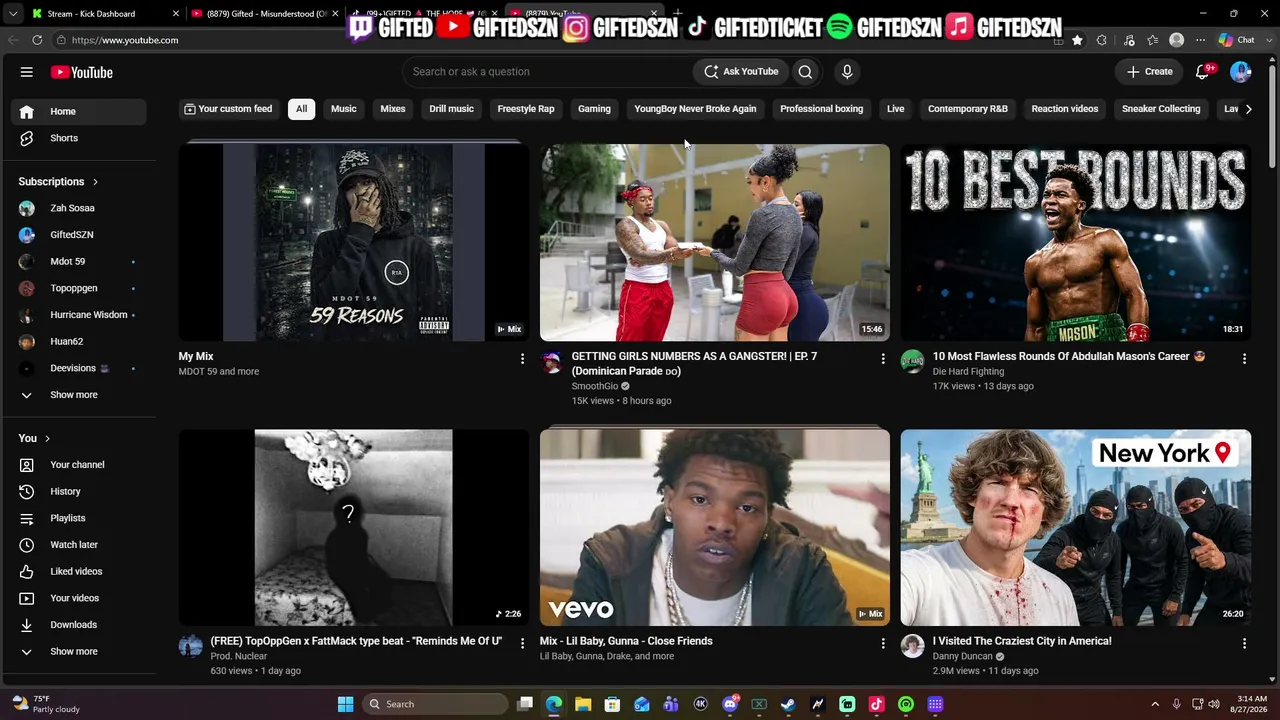The height and width of the screenshot is (720, 1280).
Task: Open Watch later in the sidebar
Action: tap(79, 545)
